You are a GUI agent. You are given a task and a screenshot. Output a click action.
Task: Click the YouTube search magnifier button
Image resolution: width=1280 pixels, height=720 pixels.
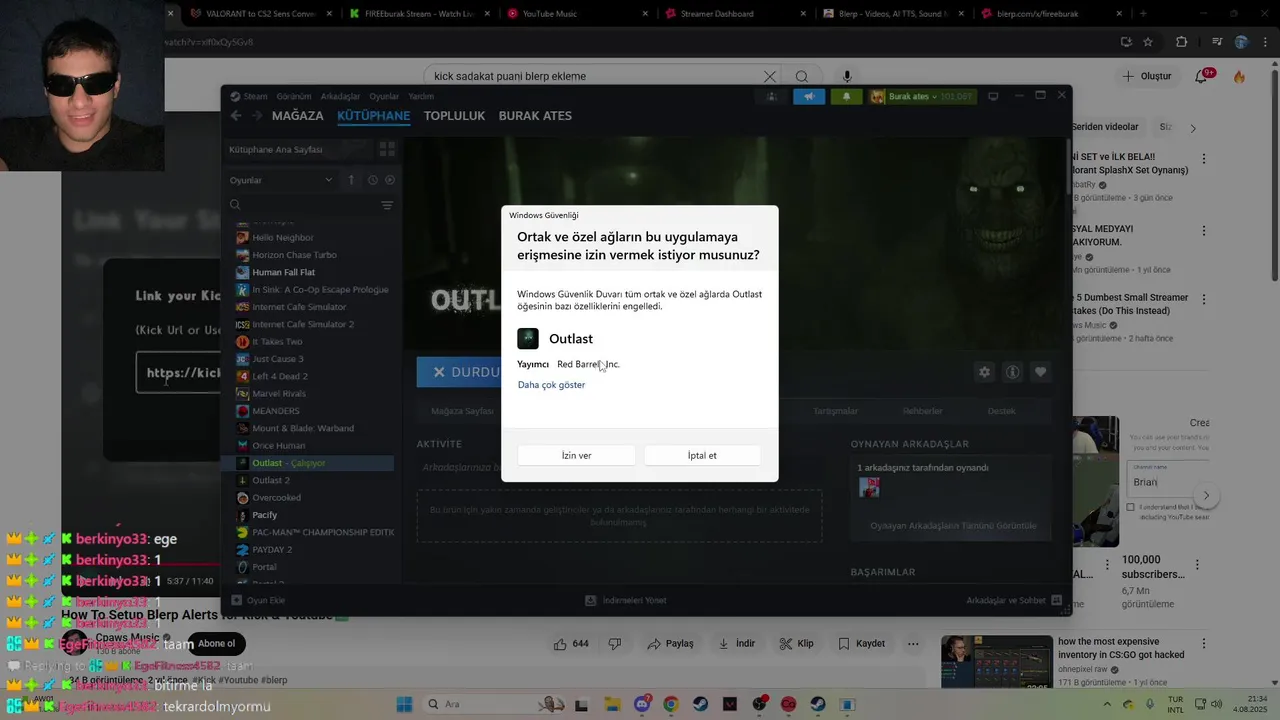[802, 77]
